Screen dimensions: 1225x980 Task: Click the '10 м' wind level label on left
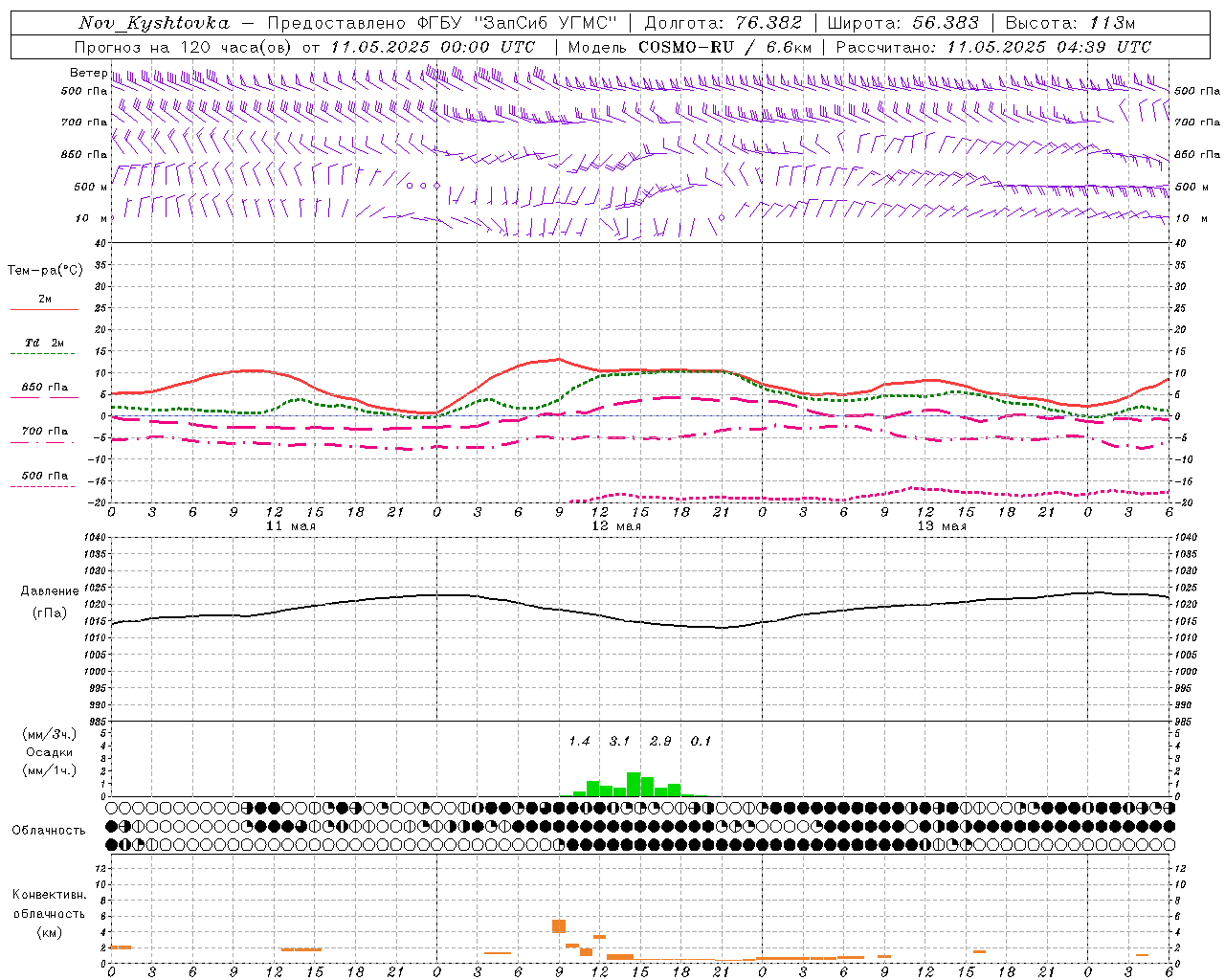(92, 218)
